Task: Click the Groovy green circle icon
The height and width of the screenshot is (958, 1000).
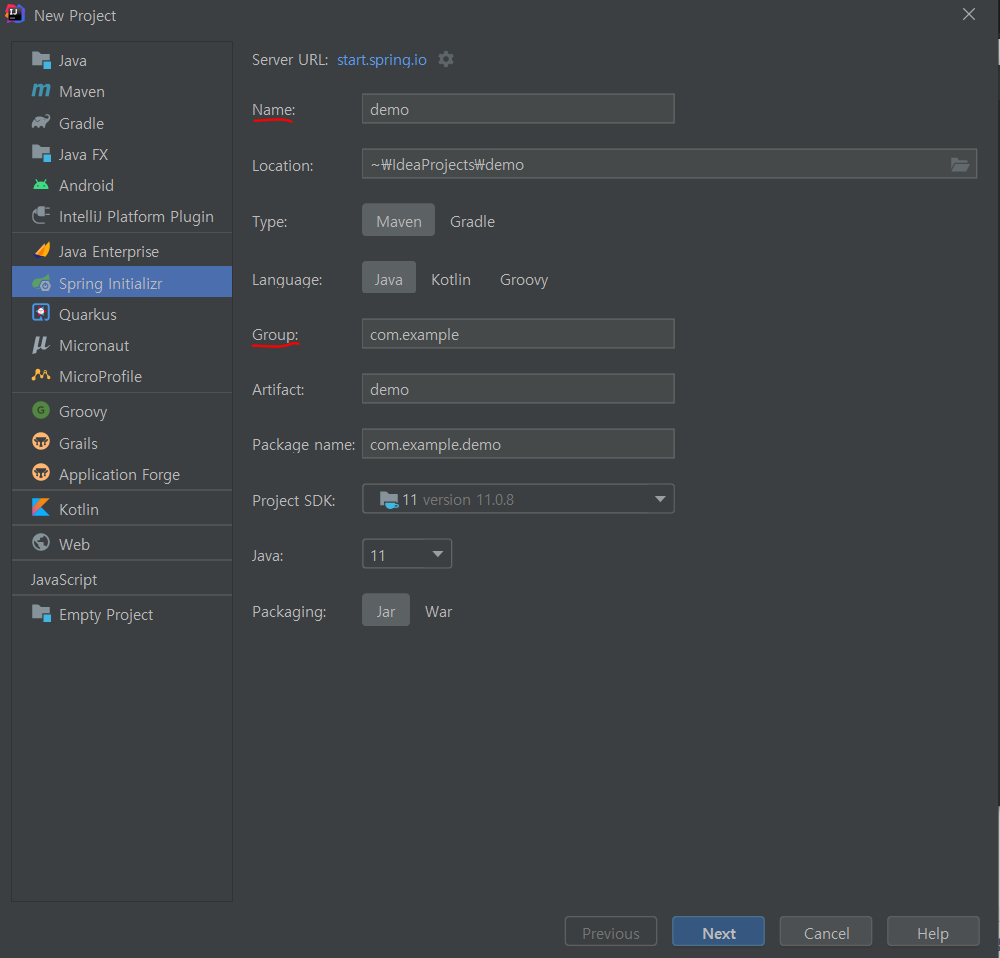Action: tap(41, 410)
